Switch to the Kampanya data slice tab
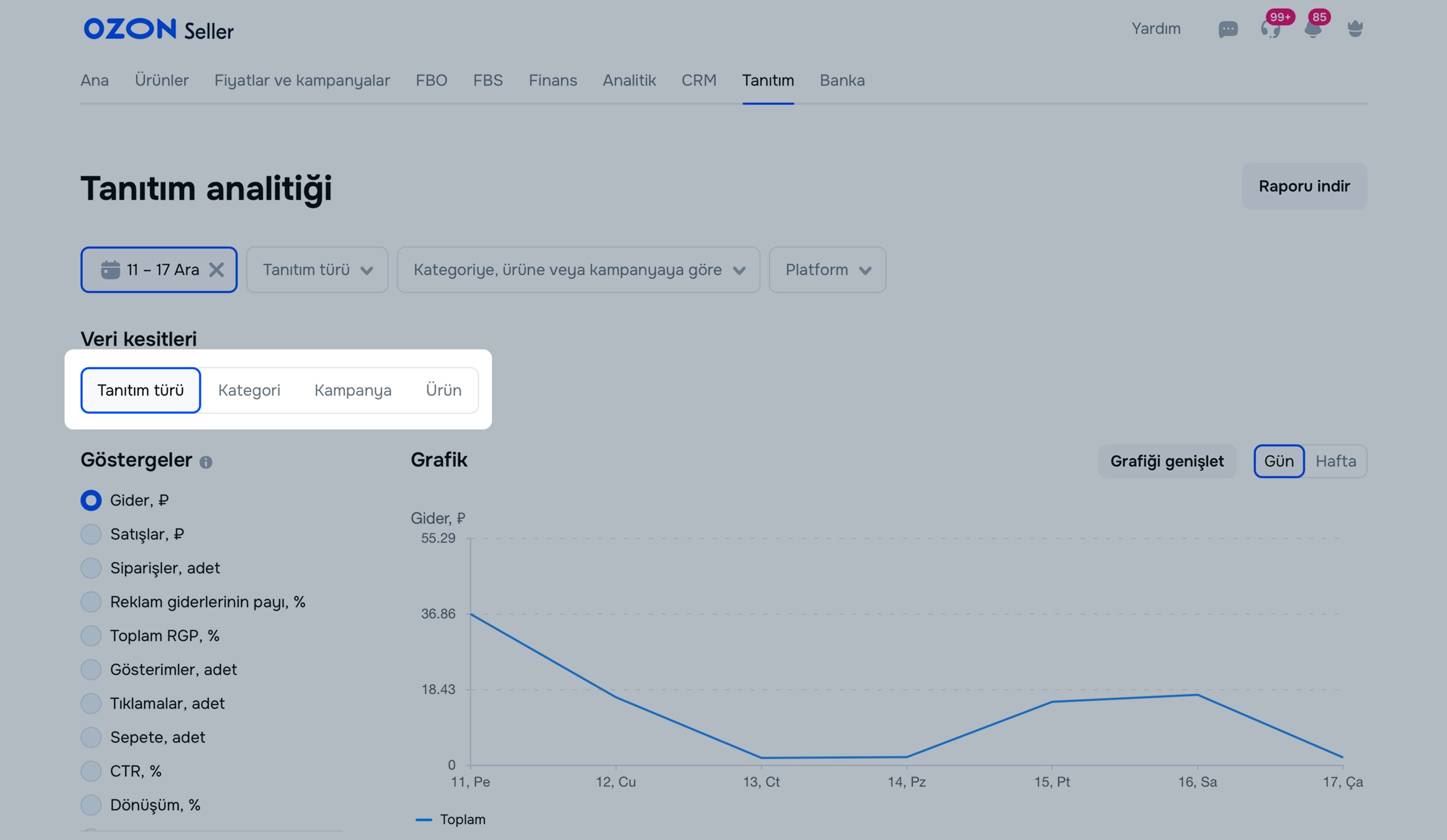The image size is (1447, 840). [x=352, y=390]
